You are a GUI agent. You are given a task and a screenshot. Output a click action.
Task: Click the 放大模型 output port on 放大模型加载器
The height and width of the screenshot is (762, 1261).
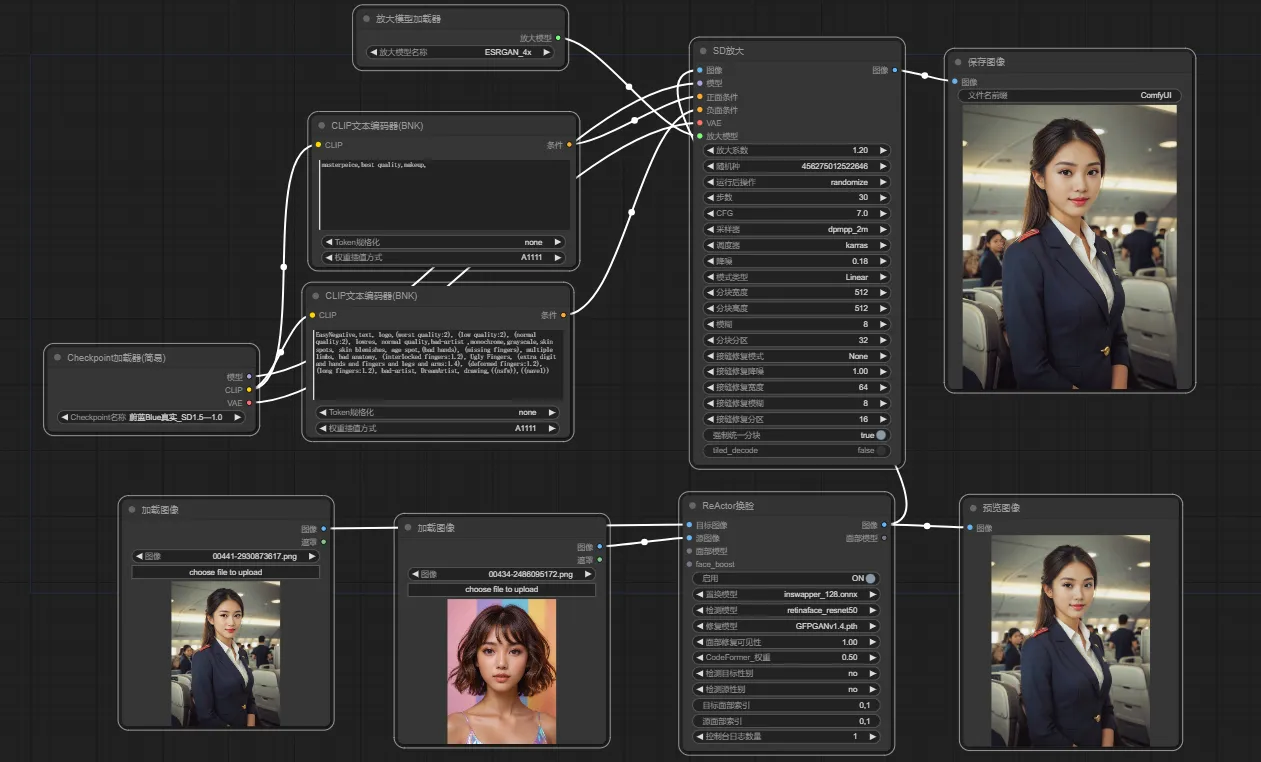coord(558,38)
